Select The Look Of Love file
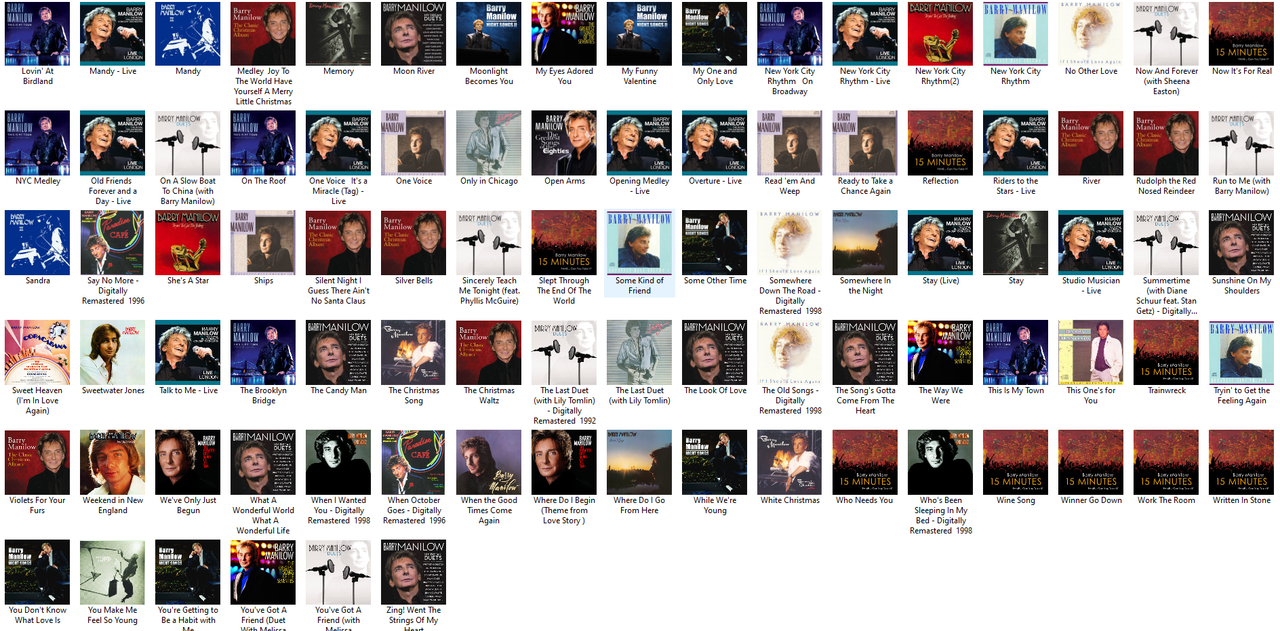 pos(714,353)
